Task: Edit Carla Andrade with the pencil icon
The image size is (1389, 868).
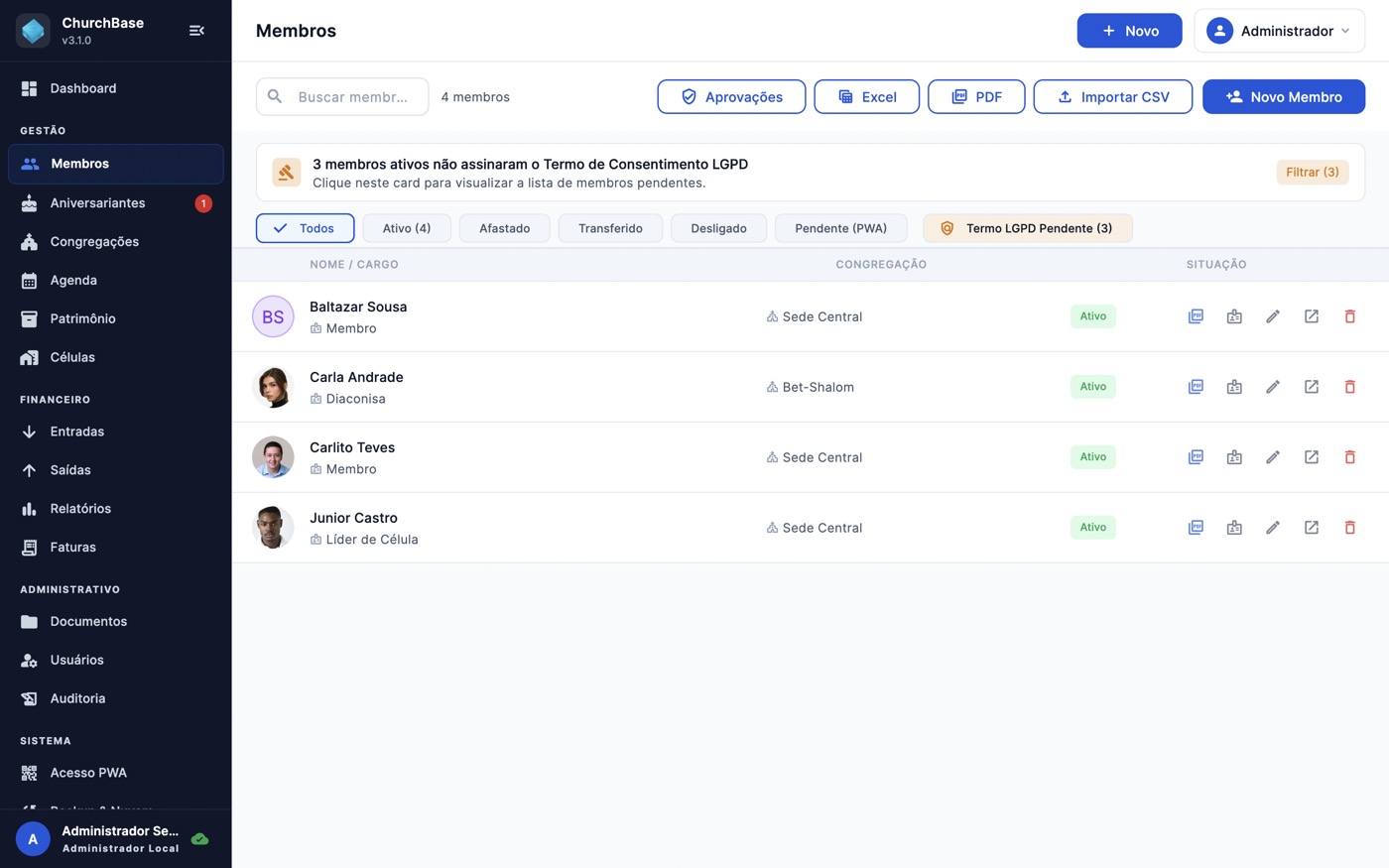Action: pos(1273,387)
